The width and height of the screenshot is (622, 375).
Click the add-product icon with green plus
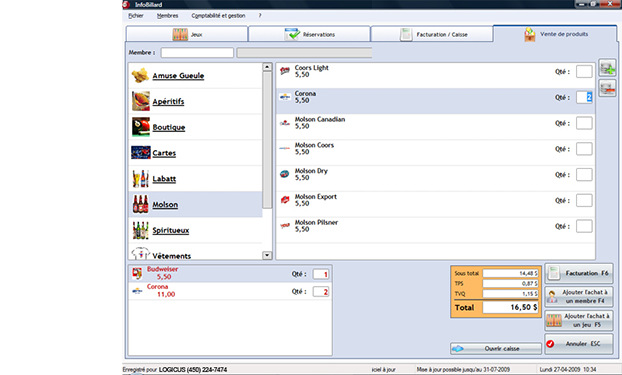coord(607,68)
